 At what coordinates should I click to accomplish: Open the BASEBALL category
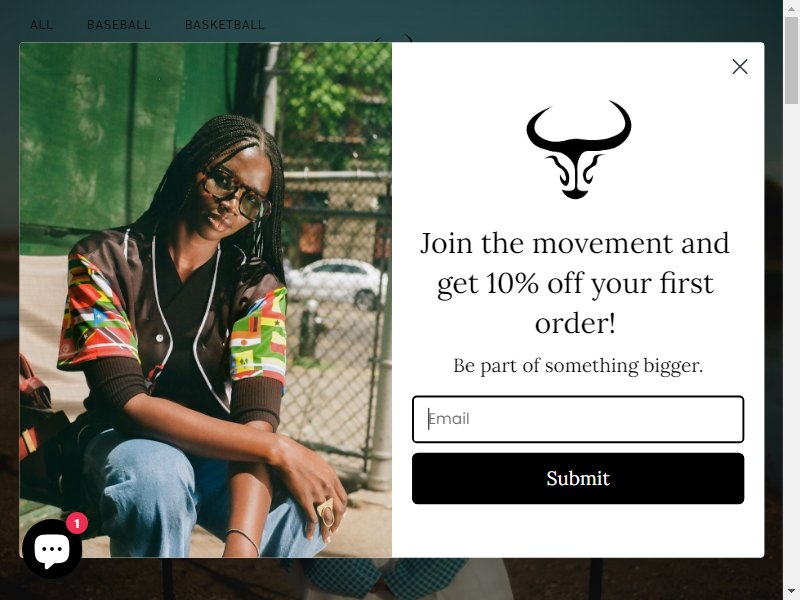tap(119, 24)
